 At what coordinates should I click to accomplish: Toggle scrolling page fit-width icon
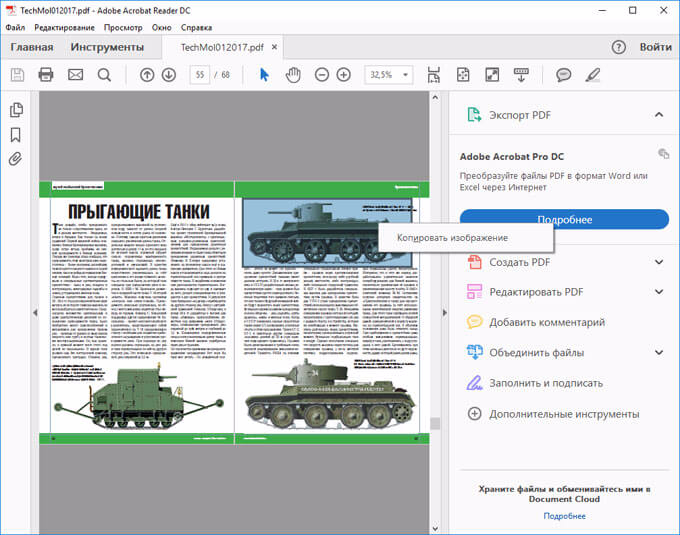click(434, 75)
